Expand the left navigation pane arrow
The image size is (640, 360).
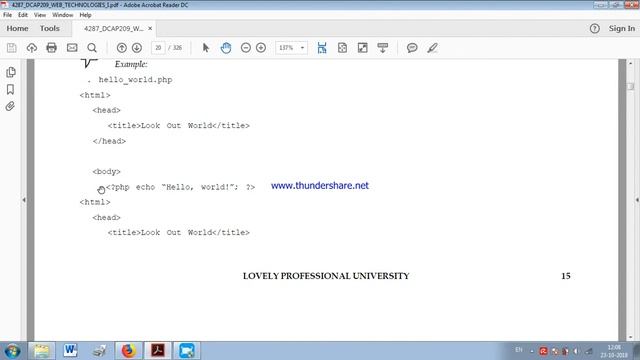pos(24,200)
